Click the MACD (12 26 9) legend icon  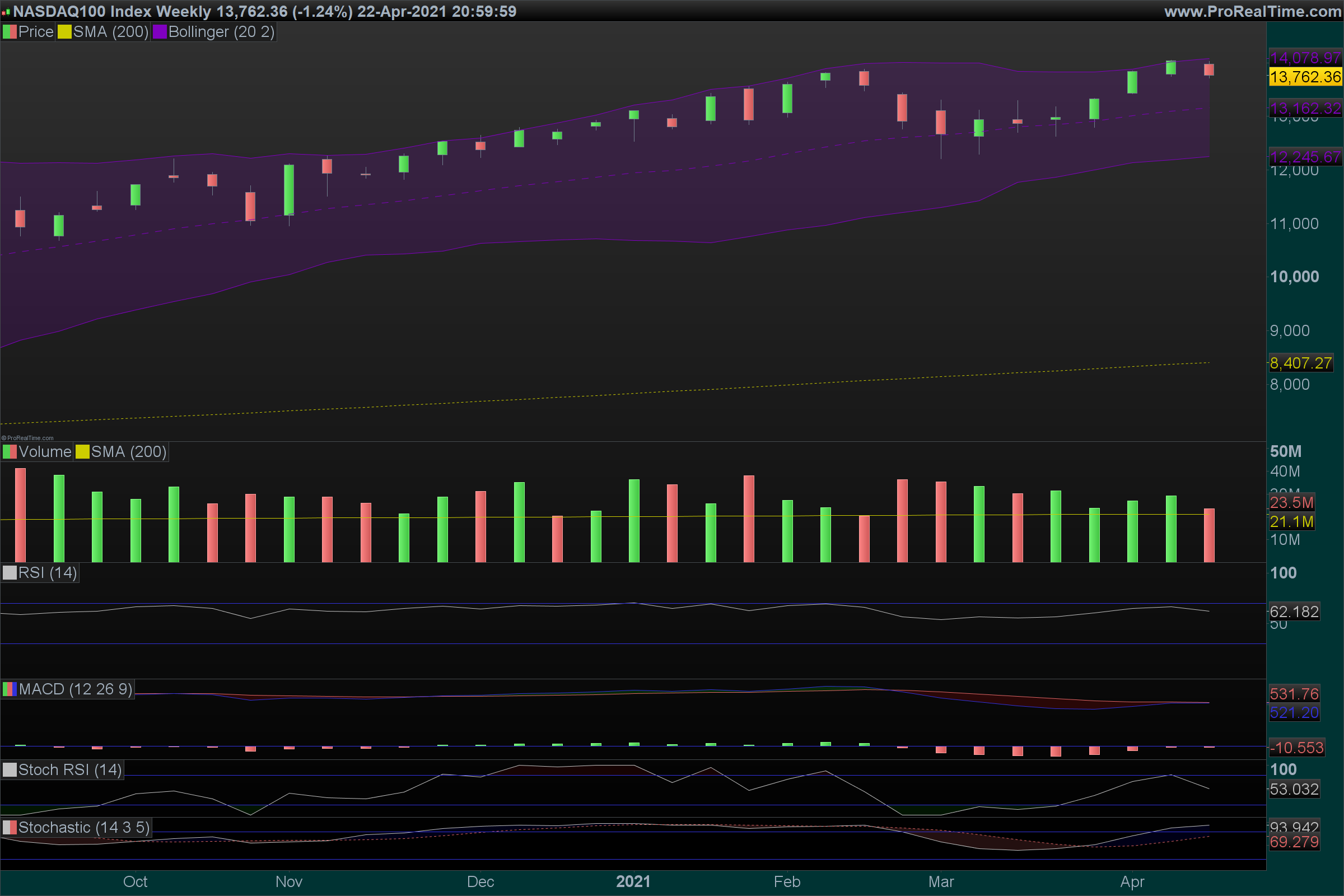point(10,689)
